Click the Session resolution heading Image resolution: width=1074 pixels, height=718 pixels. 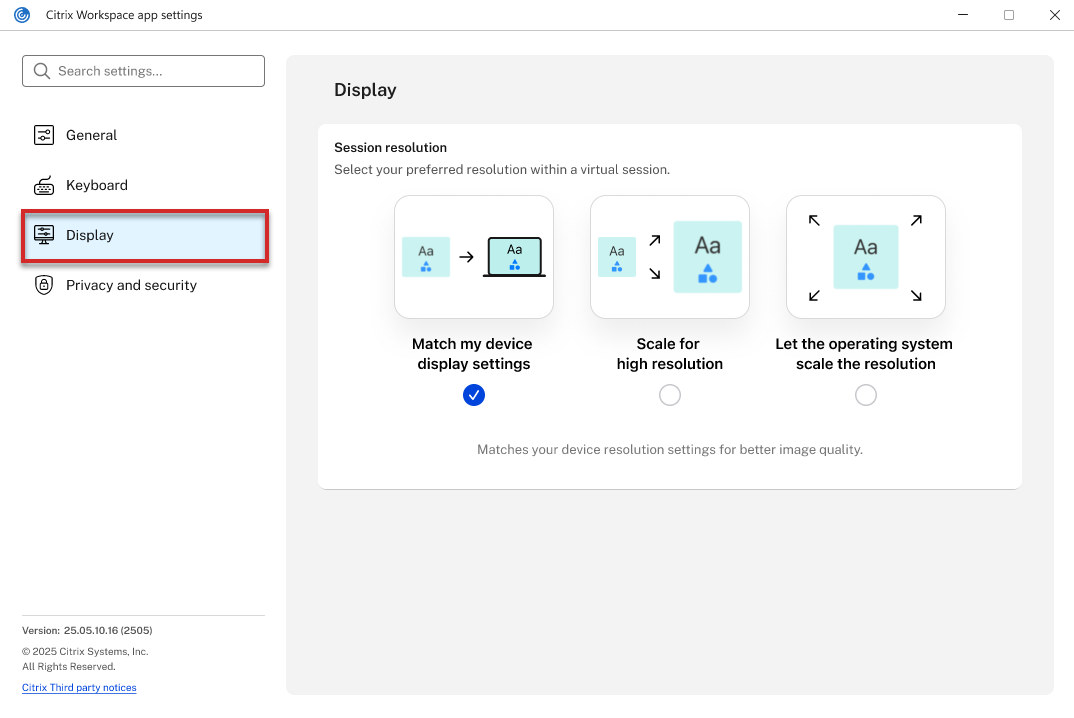[390, 147]
